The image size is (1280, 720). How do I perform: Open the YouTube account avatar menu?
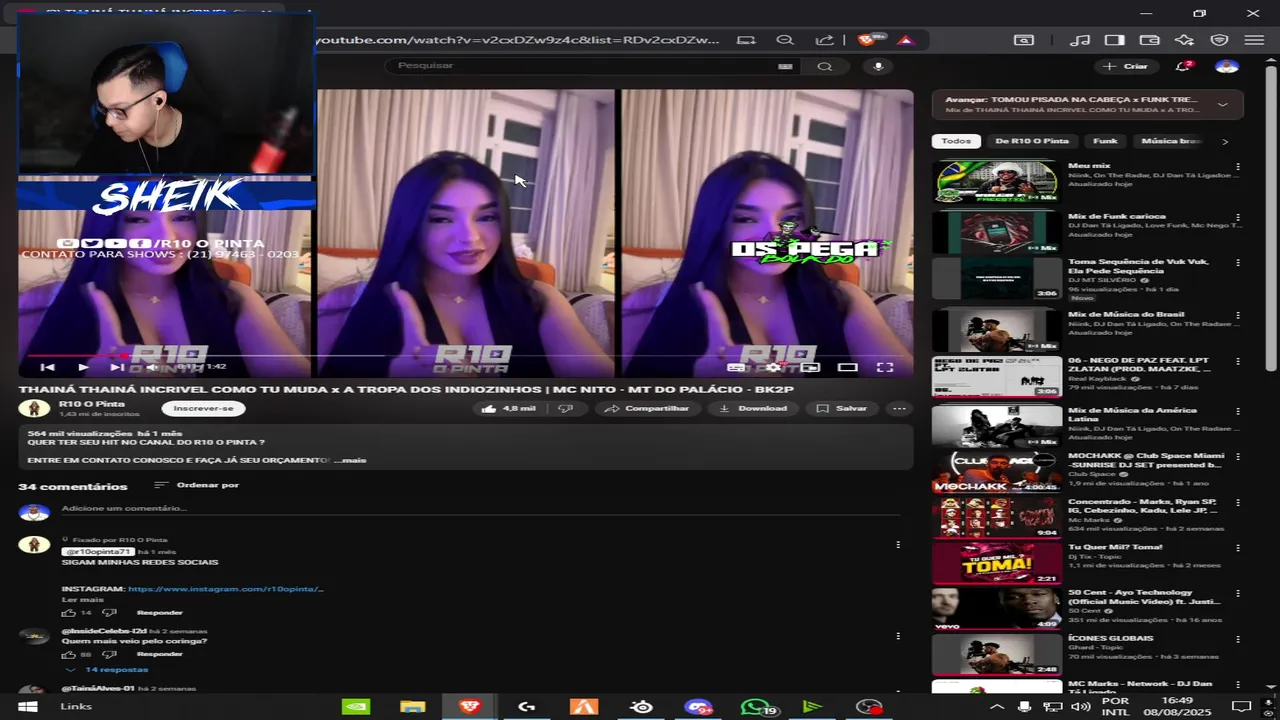tap(1227, 66)
